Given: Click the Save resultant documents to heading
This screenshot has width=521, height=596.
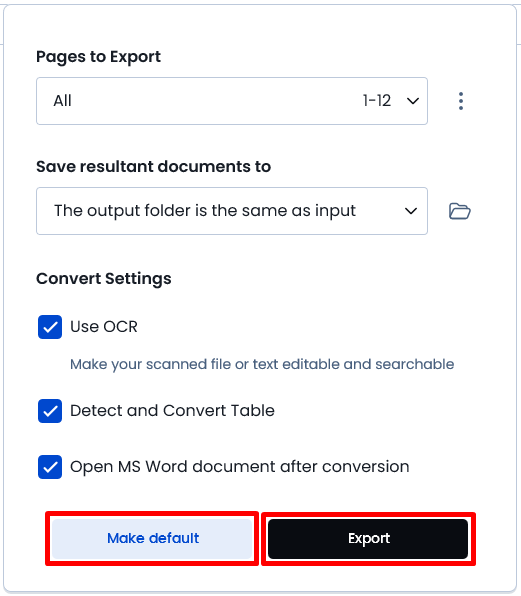Looking at the screenshot, I should [x=154, y=166].
